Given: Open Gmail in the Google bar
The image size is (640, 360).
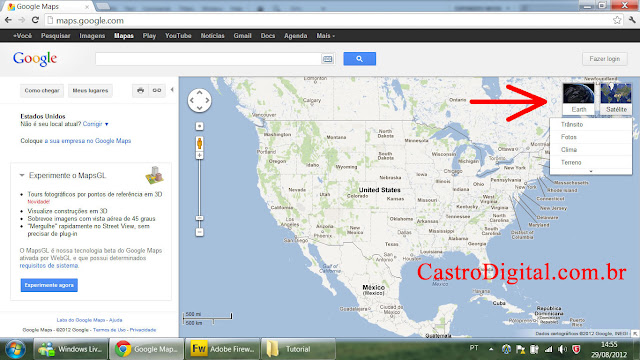Looking at the screenshot, I should tap(242, 36).
